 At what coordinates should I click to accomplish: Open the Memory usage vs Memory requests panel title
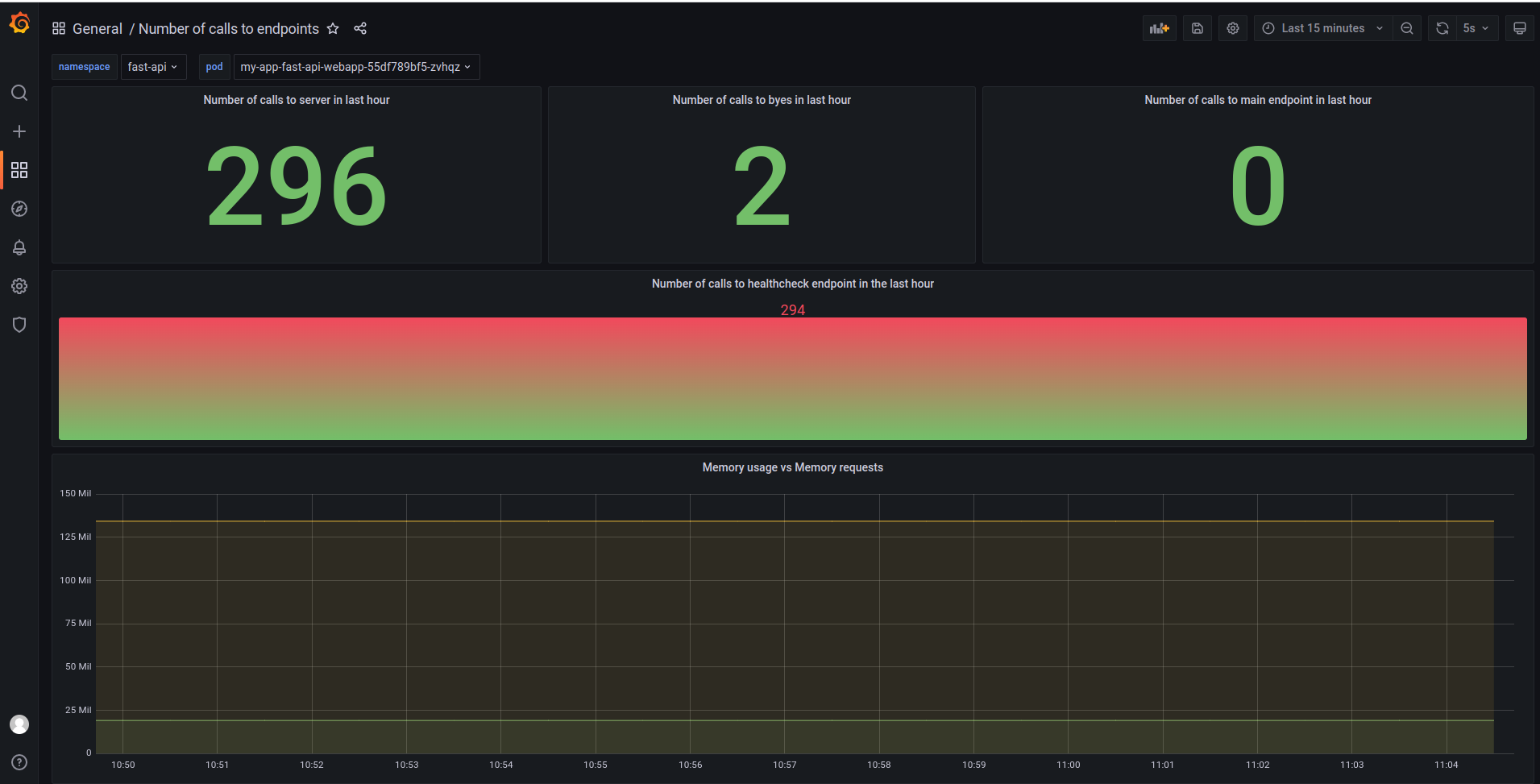(x=792, y=467)
